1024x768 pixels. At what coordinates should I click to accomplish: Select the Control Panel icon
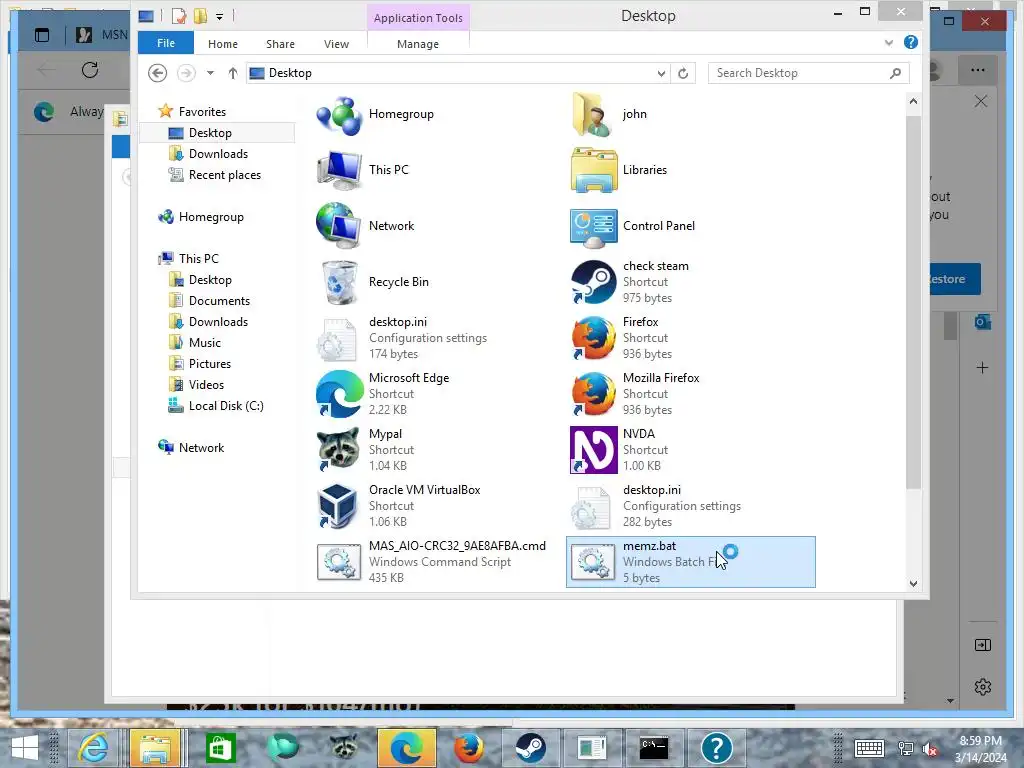coord(632,226)
